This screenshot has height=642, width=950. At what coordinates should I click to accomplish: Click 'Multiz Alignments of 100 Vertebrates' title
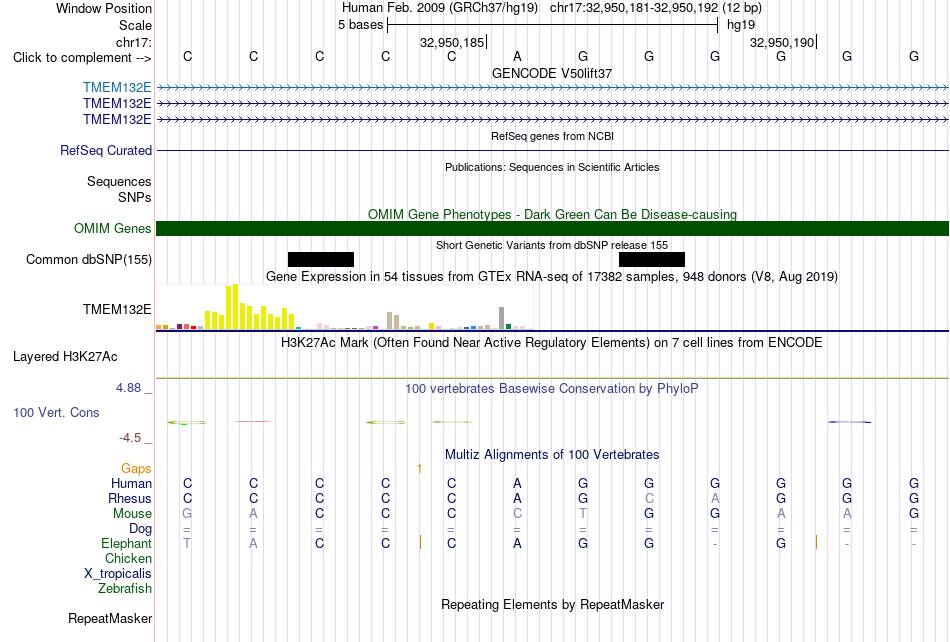tap(552, 455)
